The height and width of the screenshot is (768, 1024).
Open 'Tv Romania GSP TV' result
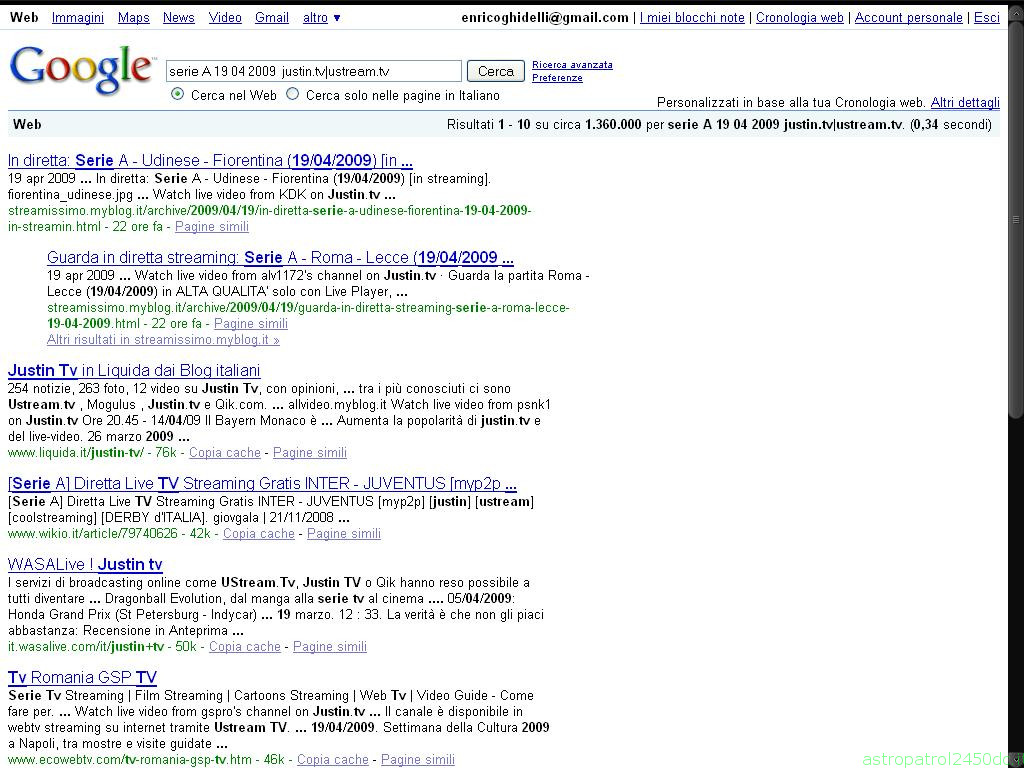coord(82,677)
